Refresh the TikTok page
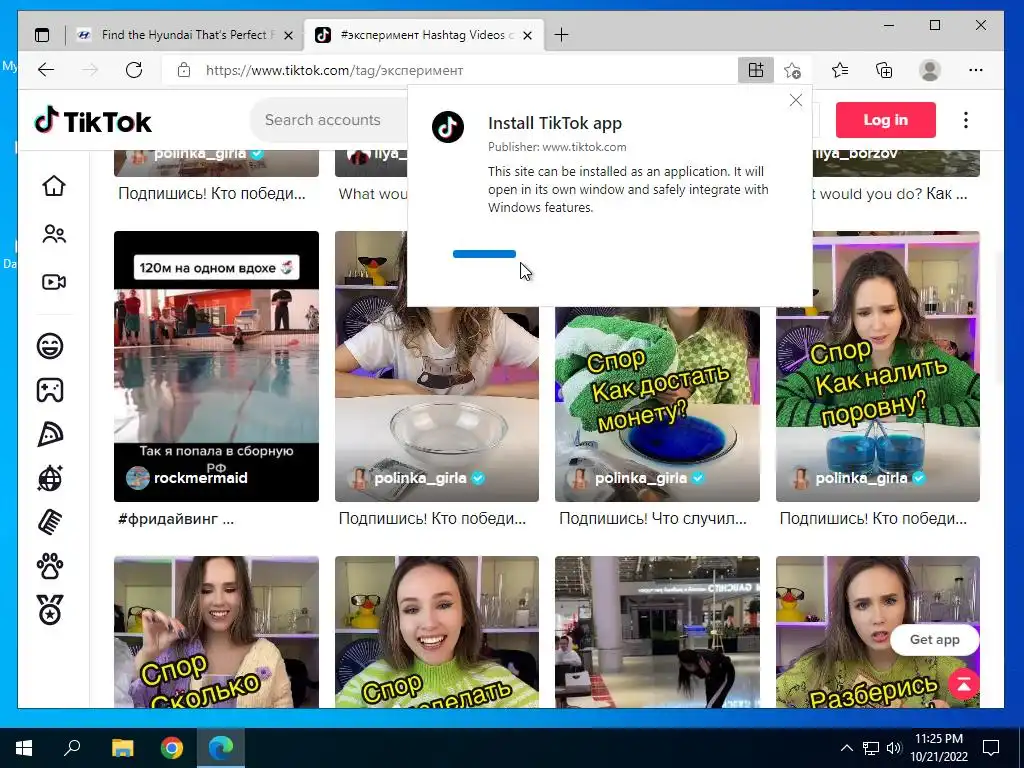The width and height of the screenshot is (1024, 768). [134, 70]
